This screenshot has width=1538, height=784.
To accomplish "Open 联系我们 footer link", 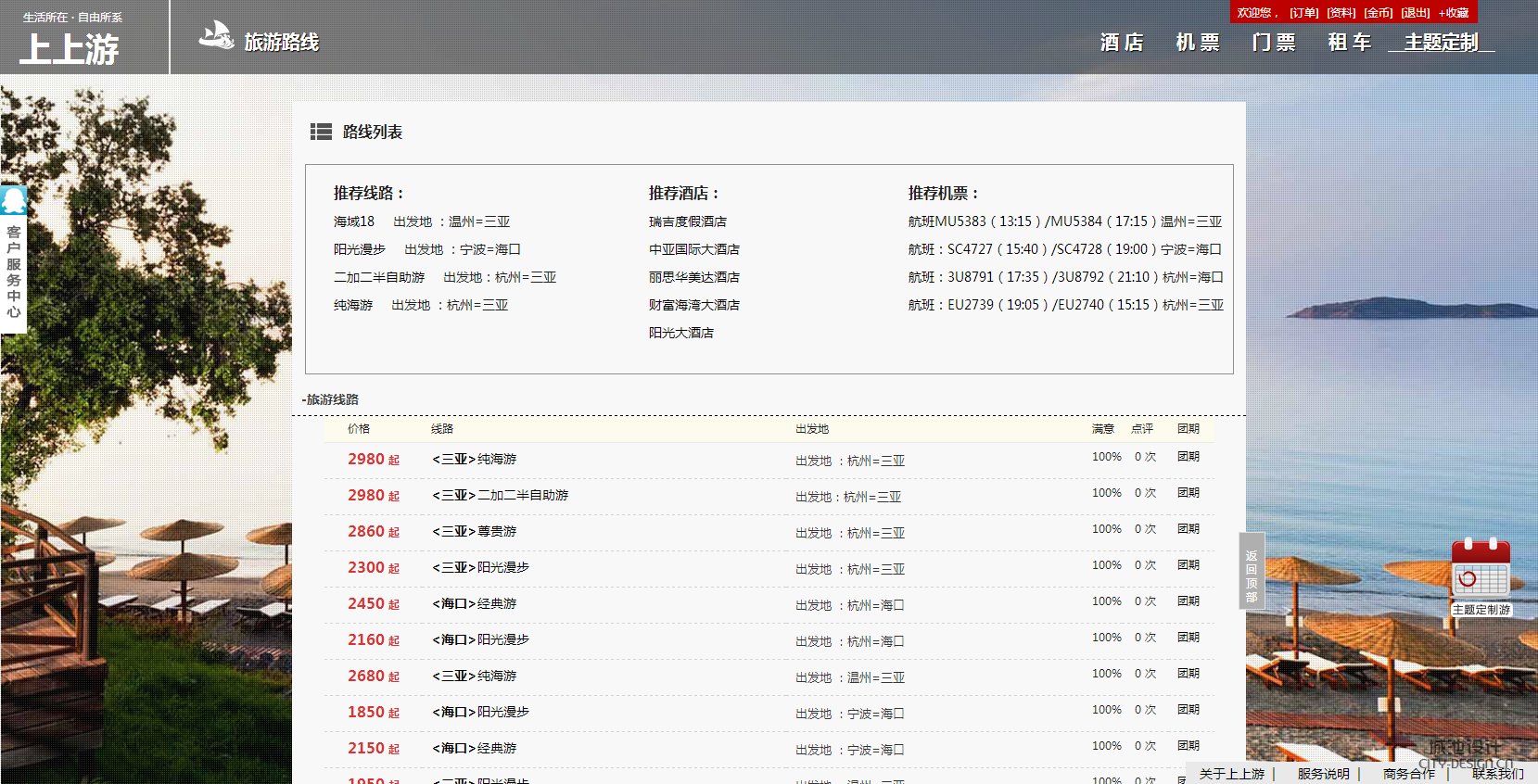I will click(x=1498, y=774).
